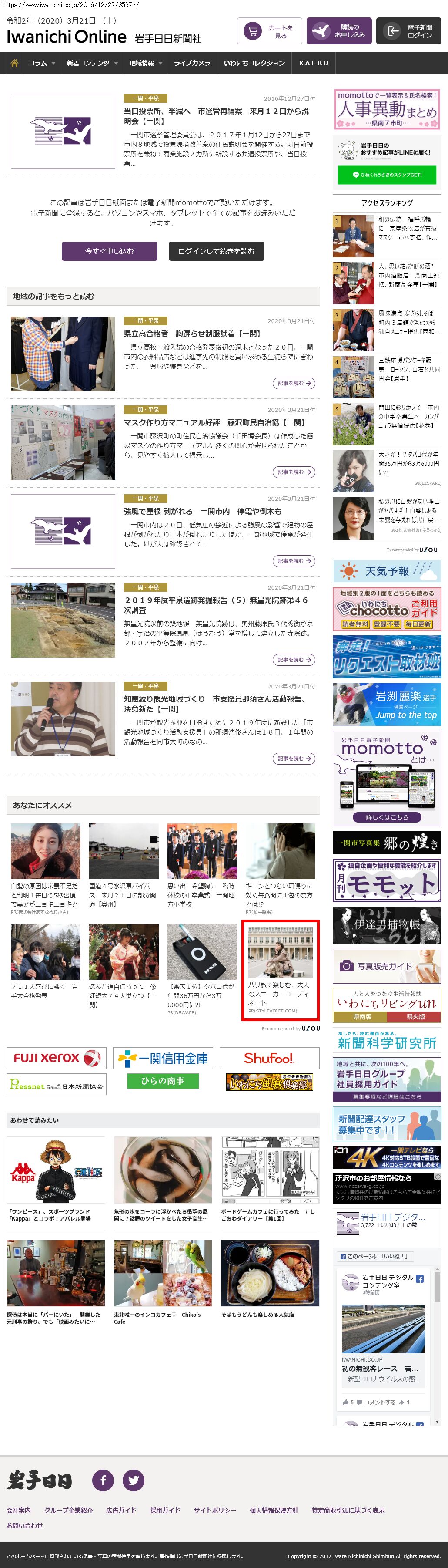Open the 新聞配達スタッフ募集中 banner
Viewport: 448px width, 1568px height.
387,1124
